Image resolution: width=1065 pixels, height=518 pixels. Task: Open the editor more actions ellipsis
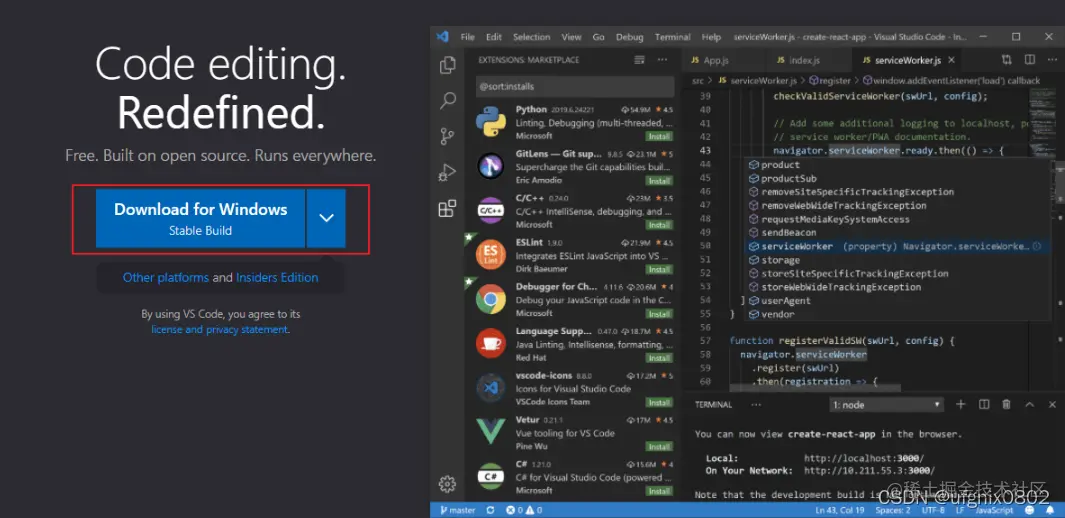[x=1052, y=60]
